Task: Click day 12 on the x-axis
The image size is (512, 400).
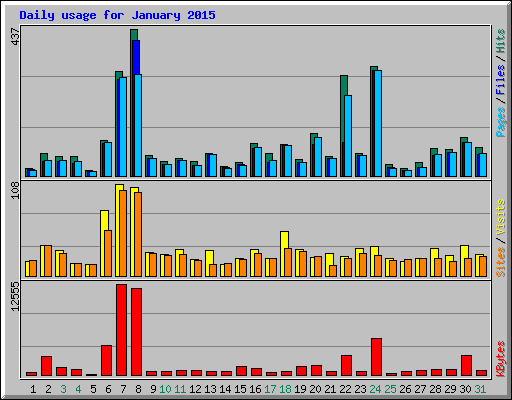Action: point(195,389)
